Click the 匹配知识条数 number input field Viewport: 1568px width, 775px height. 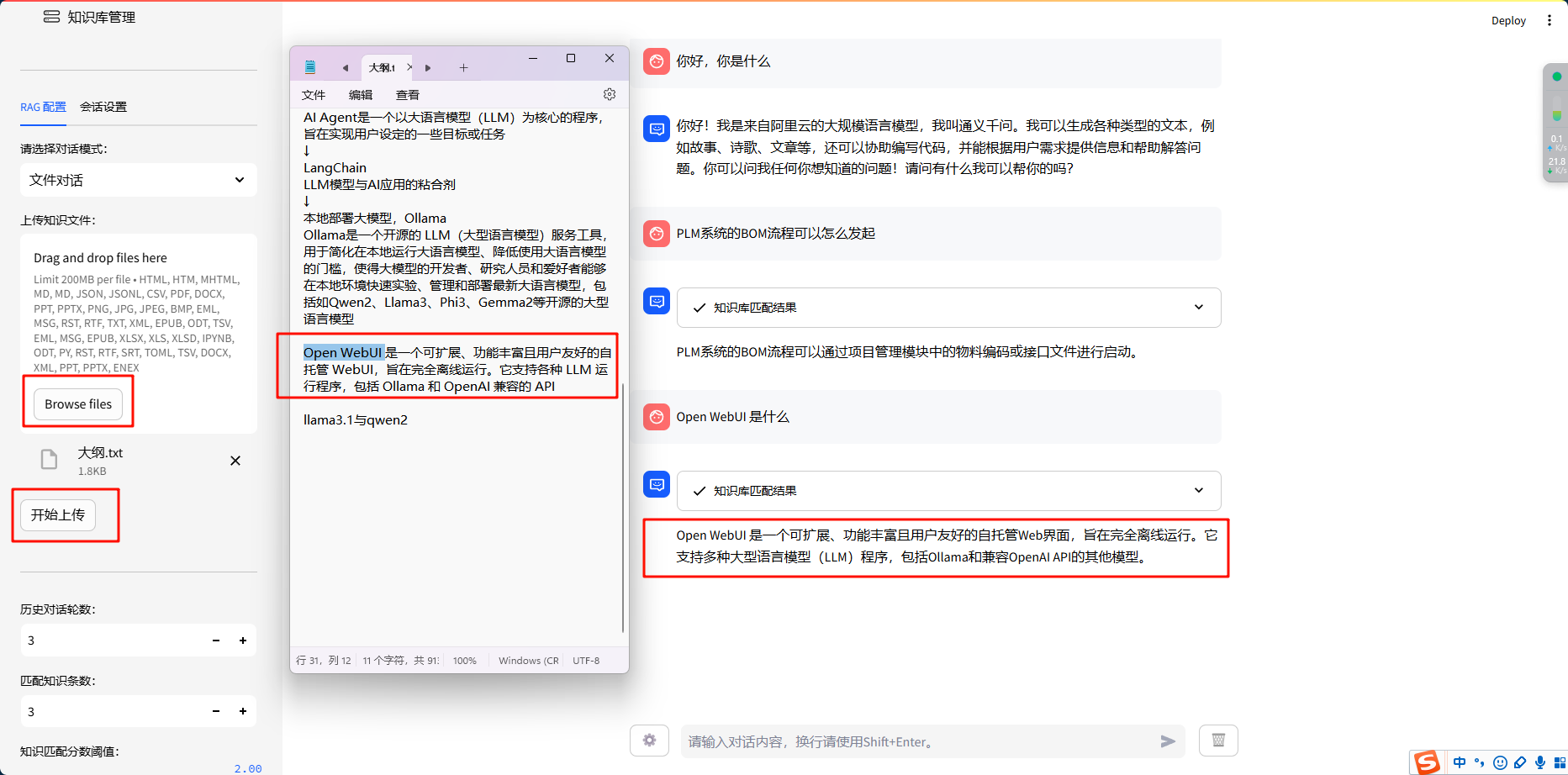(111, 712)
